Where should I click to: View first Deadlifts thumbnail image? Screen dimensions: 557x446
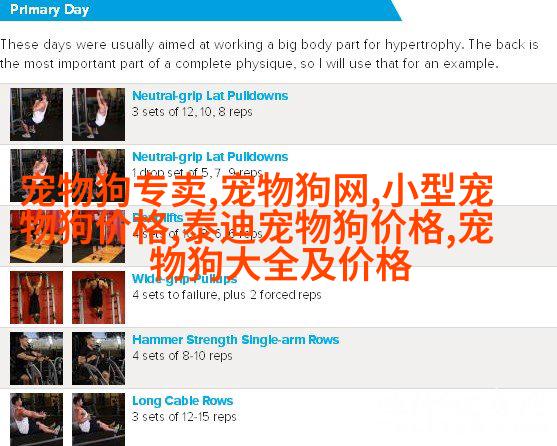[x=37, y=236]
